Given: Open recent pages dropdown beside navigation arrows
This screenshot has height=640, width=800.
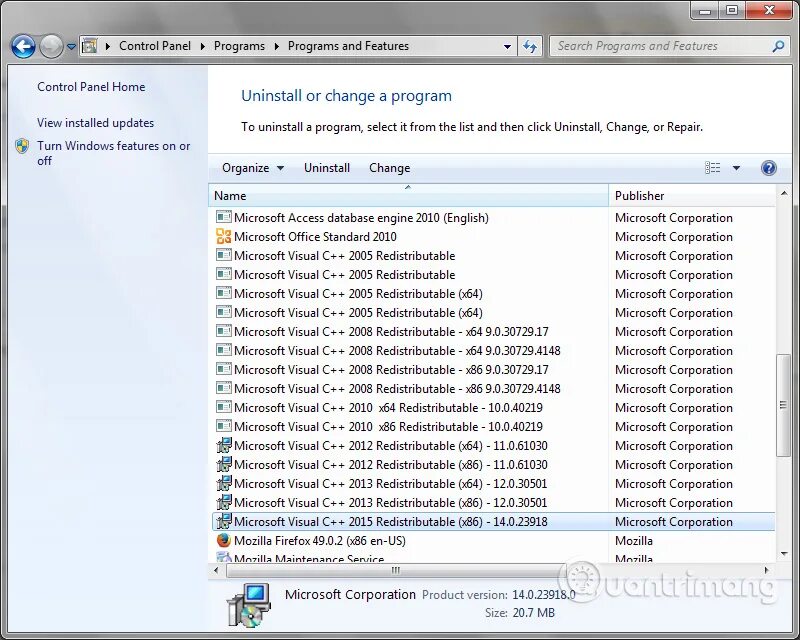Looking at the screenshot, I should pos(71,46).
